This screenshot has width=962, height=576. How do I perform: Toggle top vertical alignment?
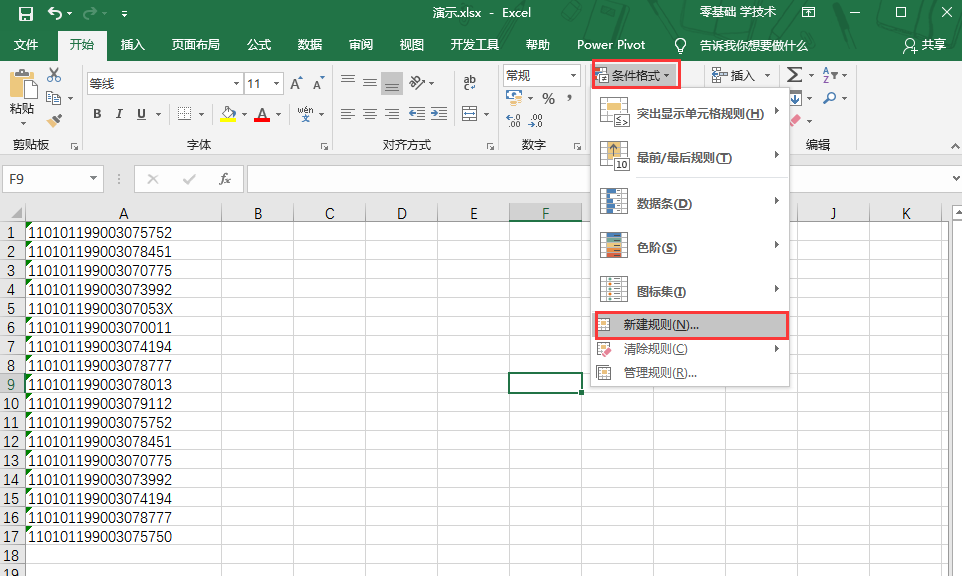(348, 81)
